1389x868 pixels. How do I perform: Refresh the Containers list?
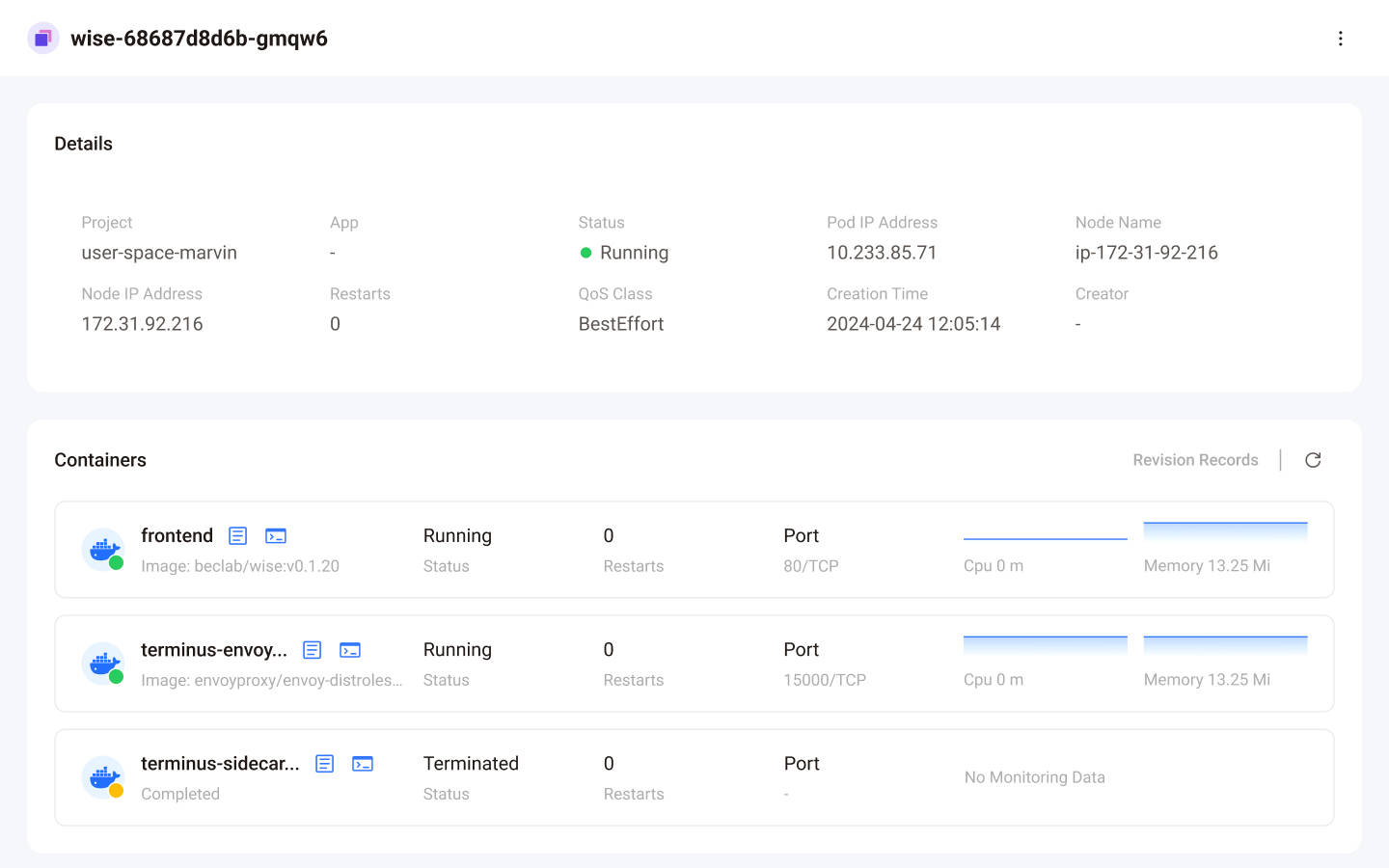(1313, 460)
